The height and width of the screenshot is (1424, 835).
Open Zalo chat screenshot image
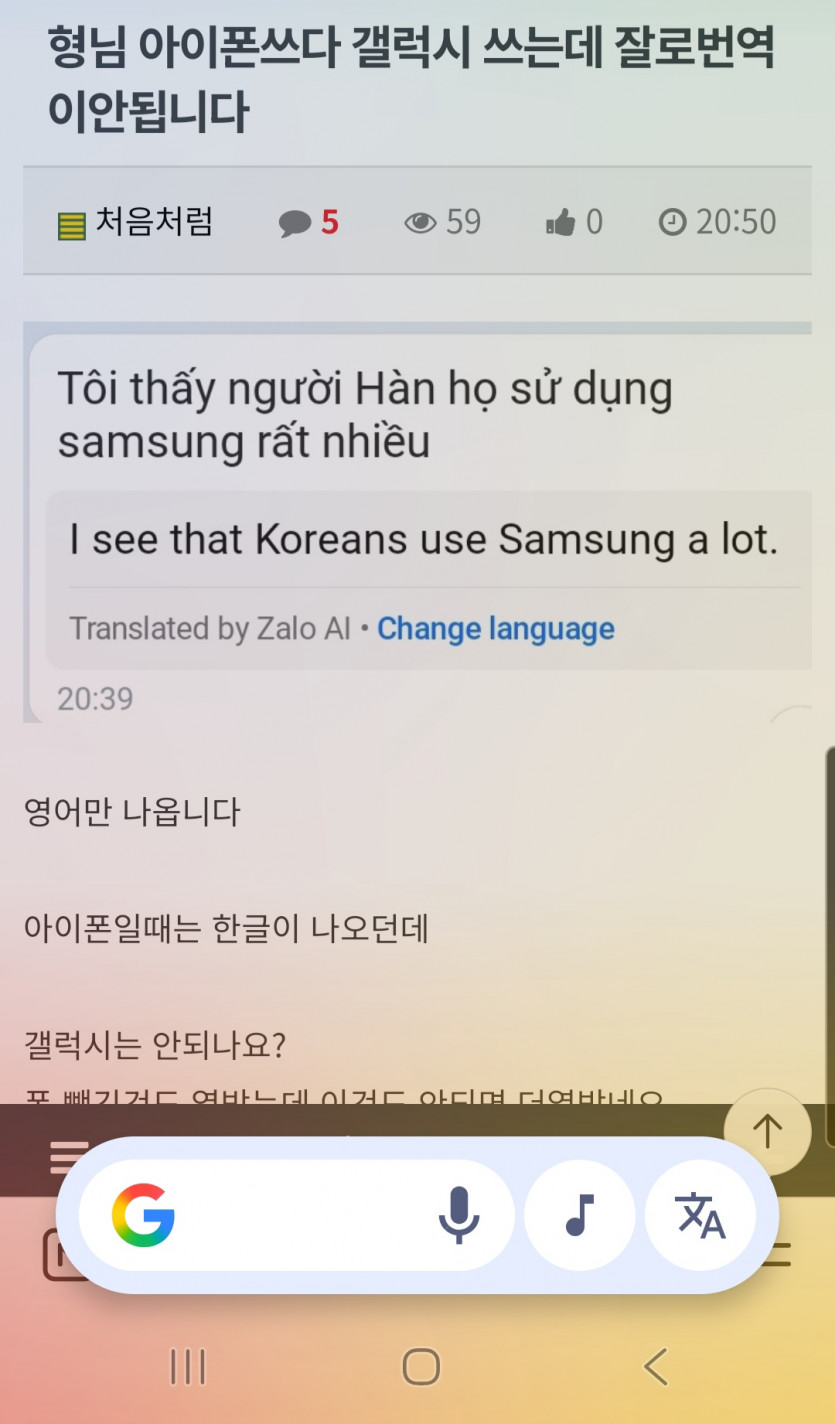(417, 522)
